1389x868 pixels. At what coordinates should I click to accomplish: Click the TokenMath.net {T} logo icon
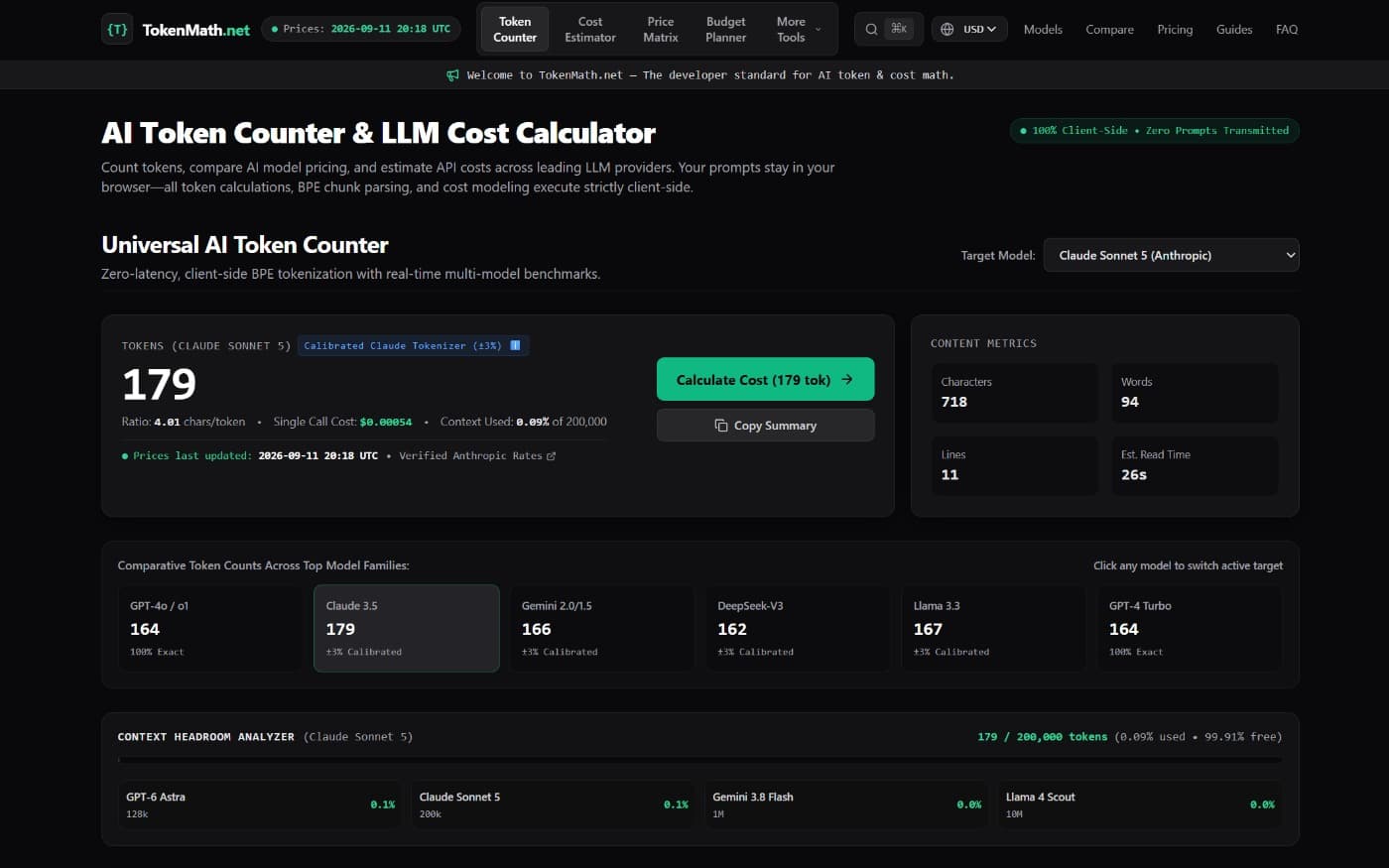(x=117, y=29)
